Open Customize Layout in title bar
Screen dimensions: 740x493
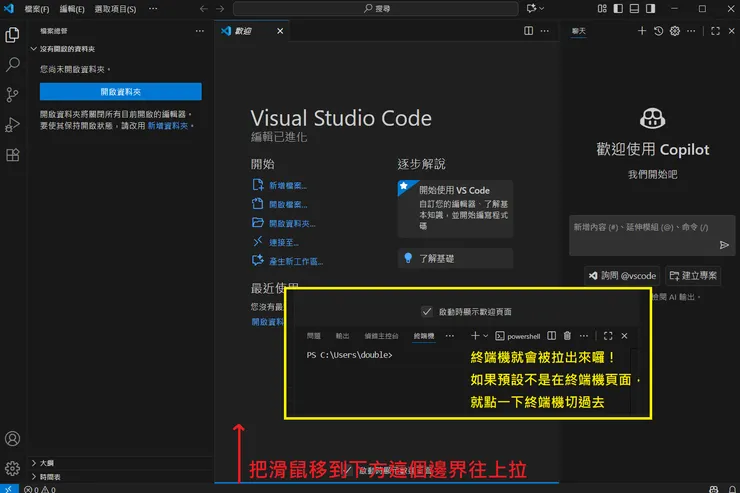(x=602, y=8)
